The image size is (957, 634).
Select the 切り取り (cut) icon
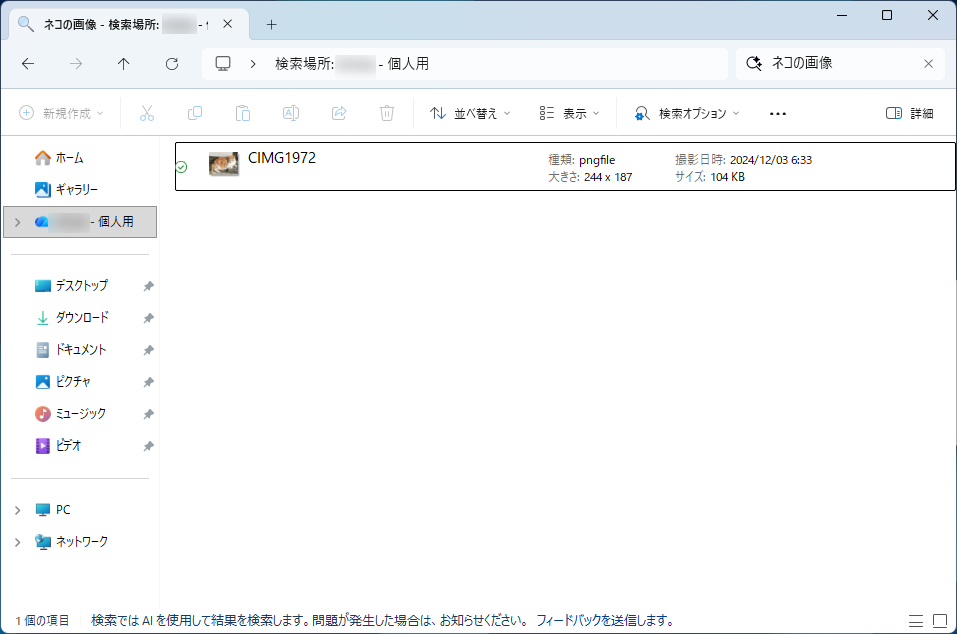click(147, 113)
